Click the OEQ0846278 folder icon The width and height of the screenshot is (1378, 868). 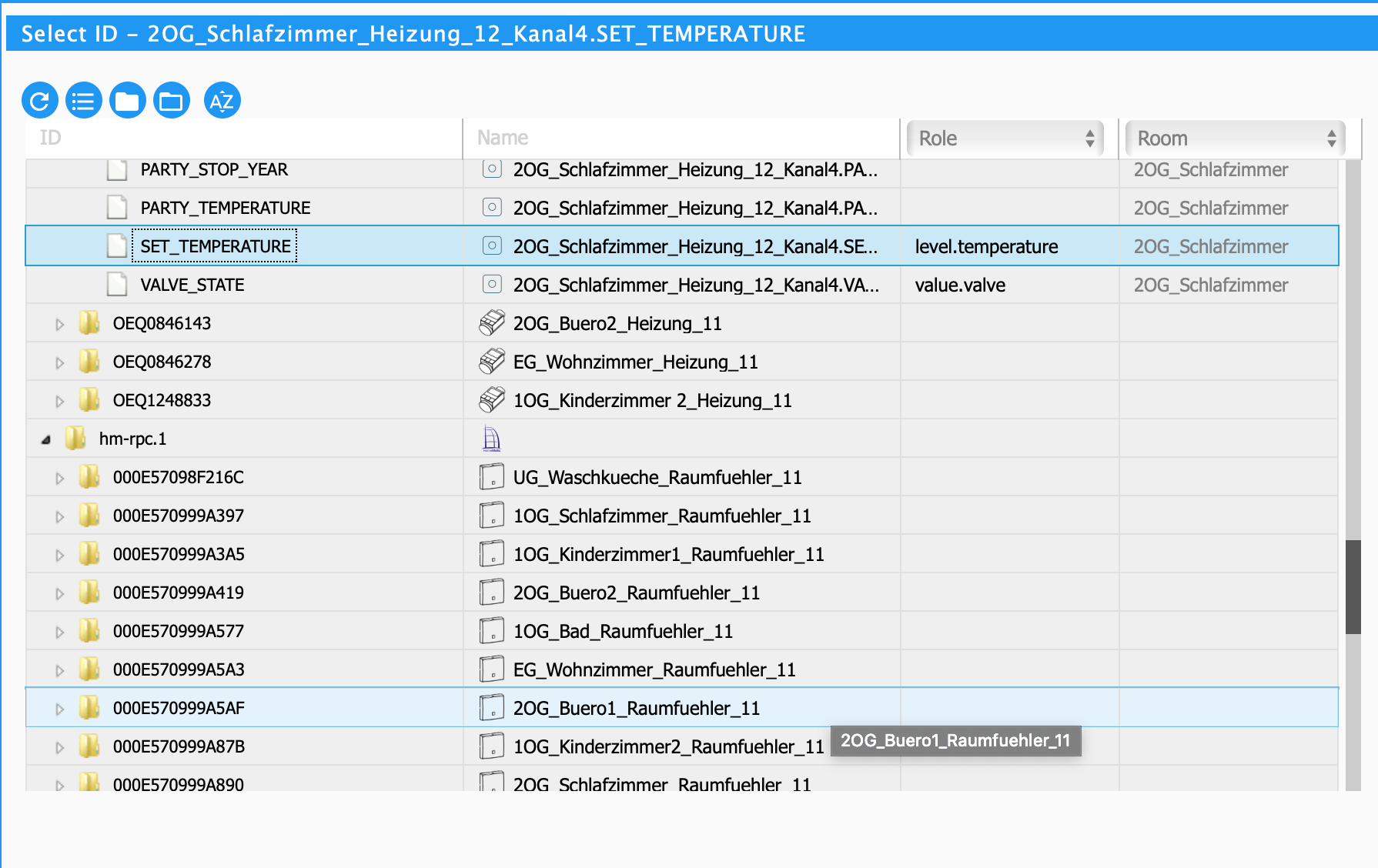[x=90, y=362]
